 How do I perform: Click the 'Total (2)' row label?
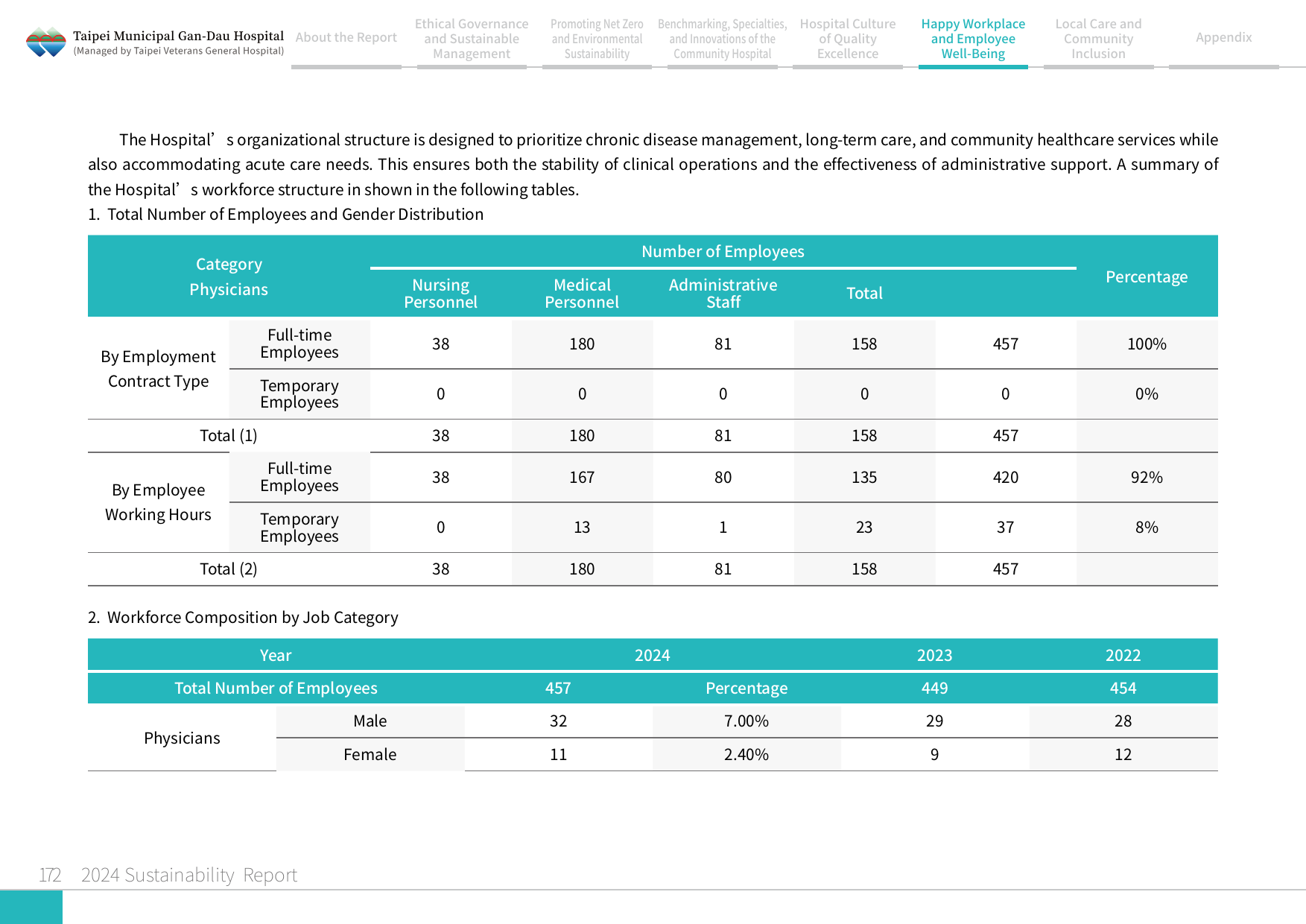click(229, 569)
